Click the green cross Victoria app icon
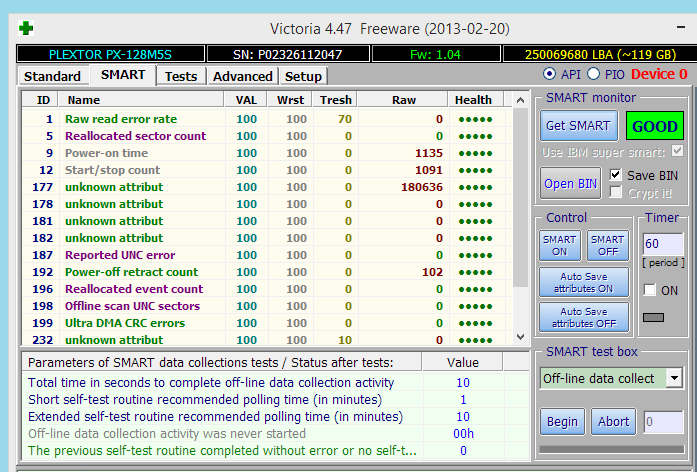This screenshot has height=472, width=697. [x=26, y=28]
